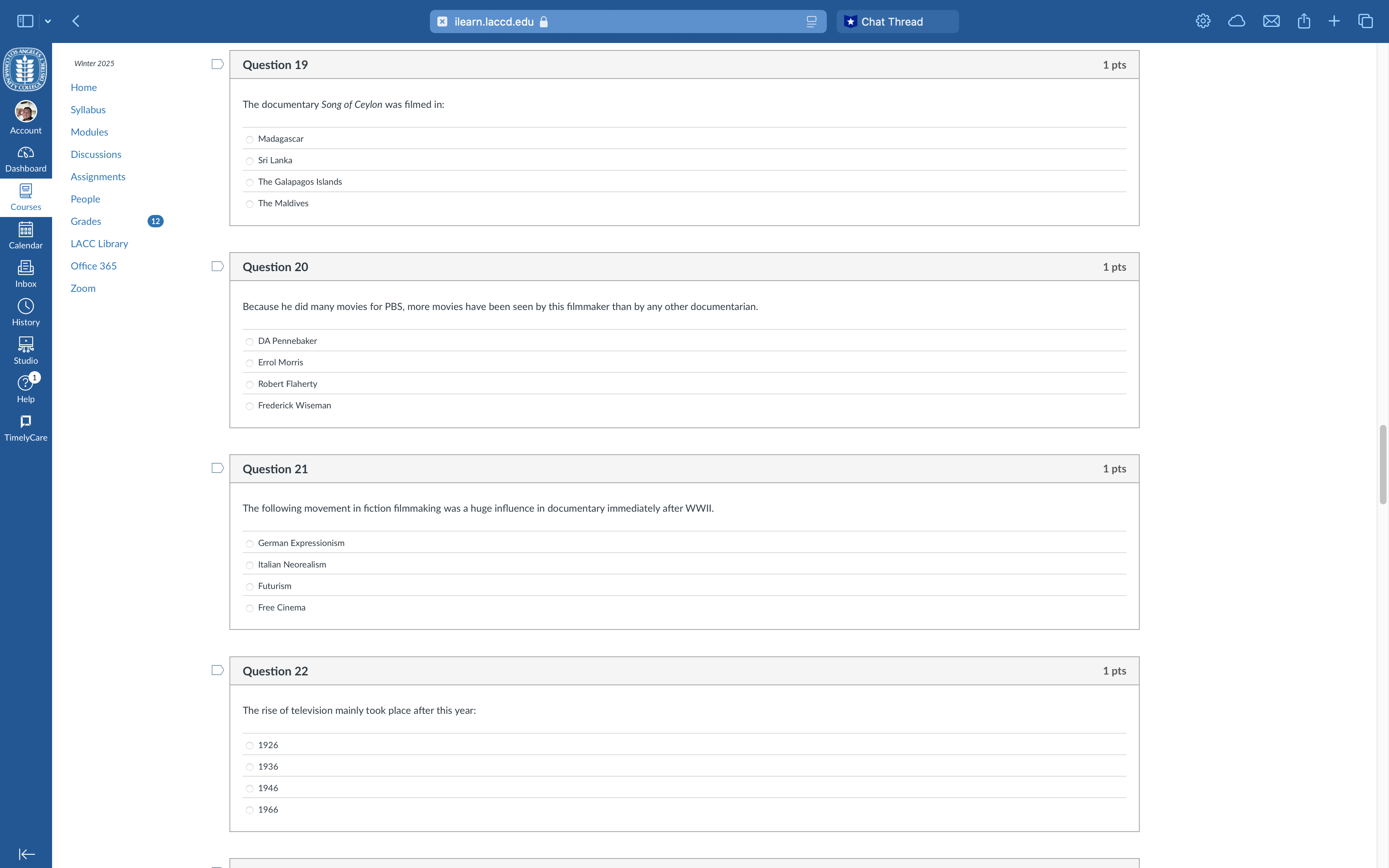1389x868 pixels.
Task: Open the reader view button in address bar
Action: pyautogui.click(x=811, y=22)
